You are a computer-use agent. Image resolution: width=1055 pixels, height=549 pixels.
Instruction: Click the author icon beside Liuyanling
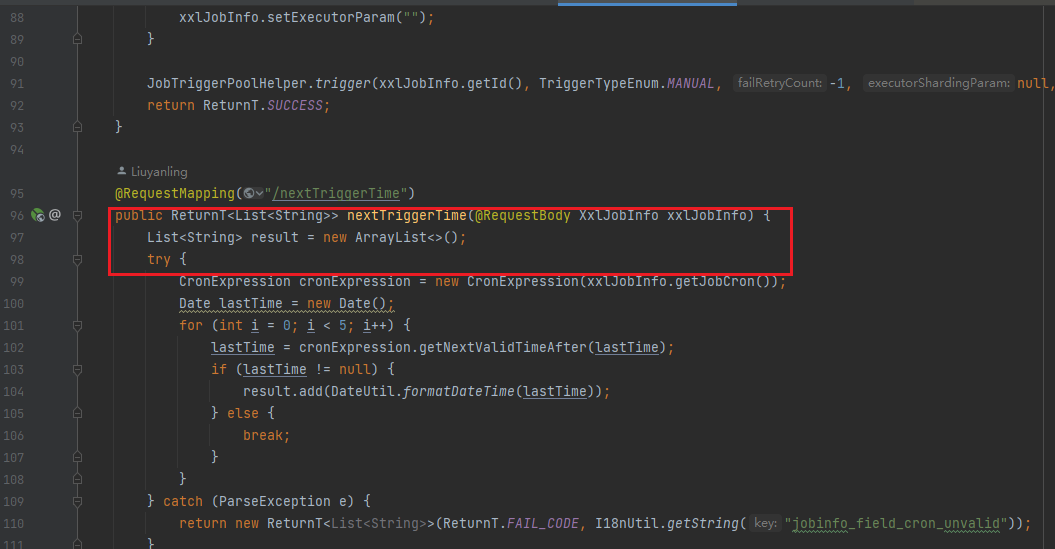click(x=121, y=171)
